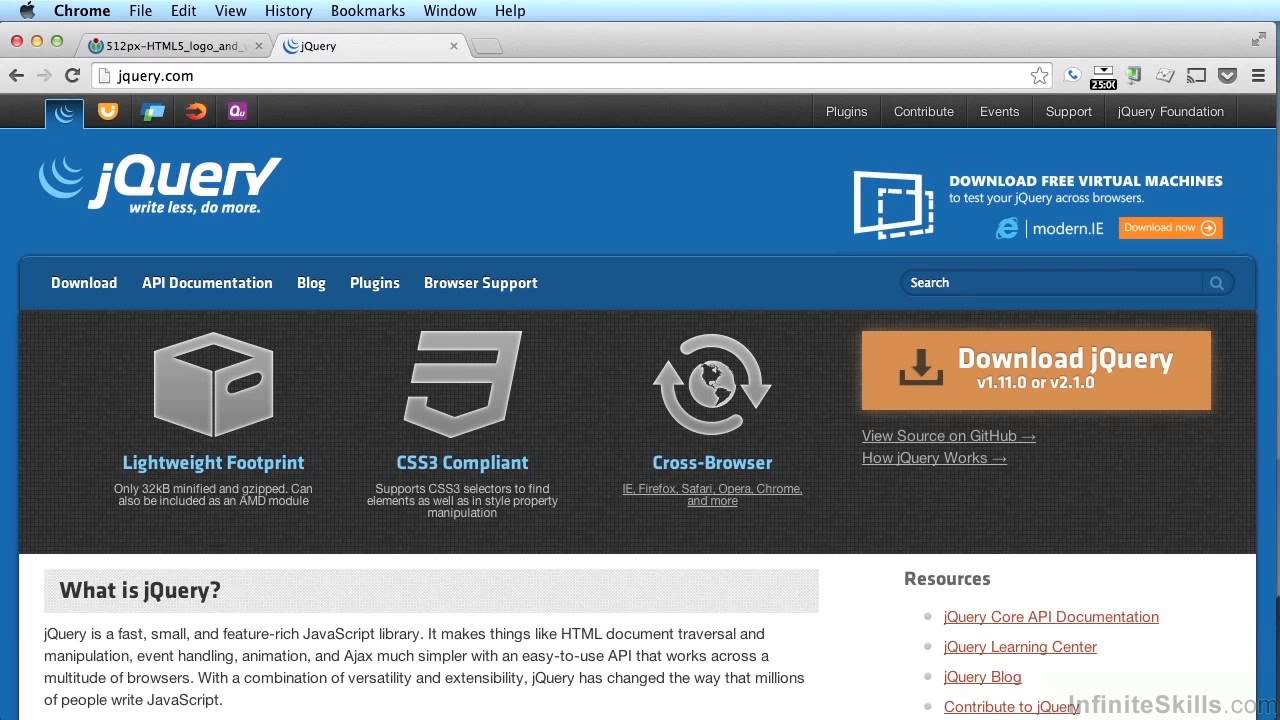Bookmark page with star icon
Screen dimensions: 1280x720
pos(1040,76)
